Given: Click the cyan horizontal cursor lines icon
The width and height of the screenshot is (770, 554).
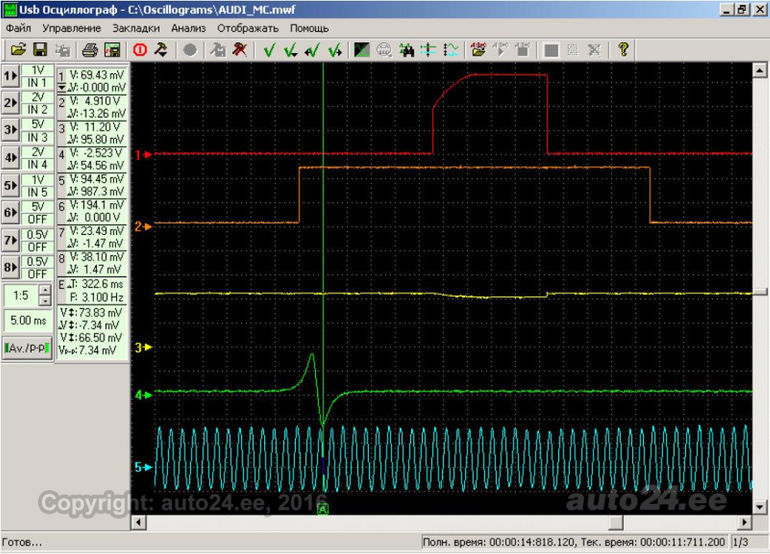Looking at the screenshot, I should tap(428, 50).
